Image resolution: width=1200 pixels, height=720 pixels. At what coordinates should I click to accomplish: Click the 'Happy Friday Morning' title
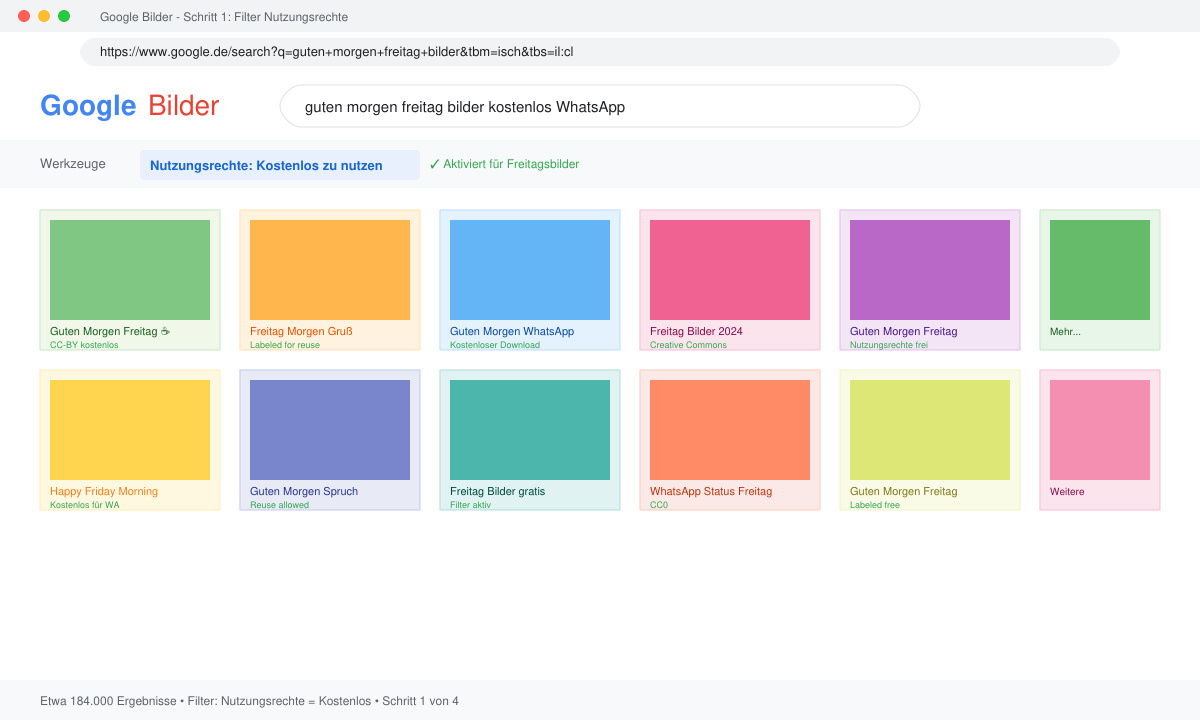pos(104,491)
